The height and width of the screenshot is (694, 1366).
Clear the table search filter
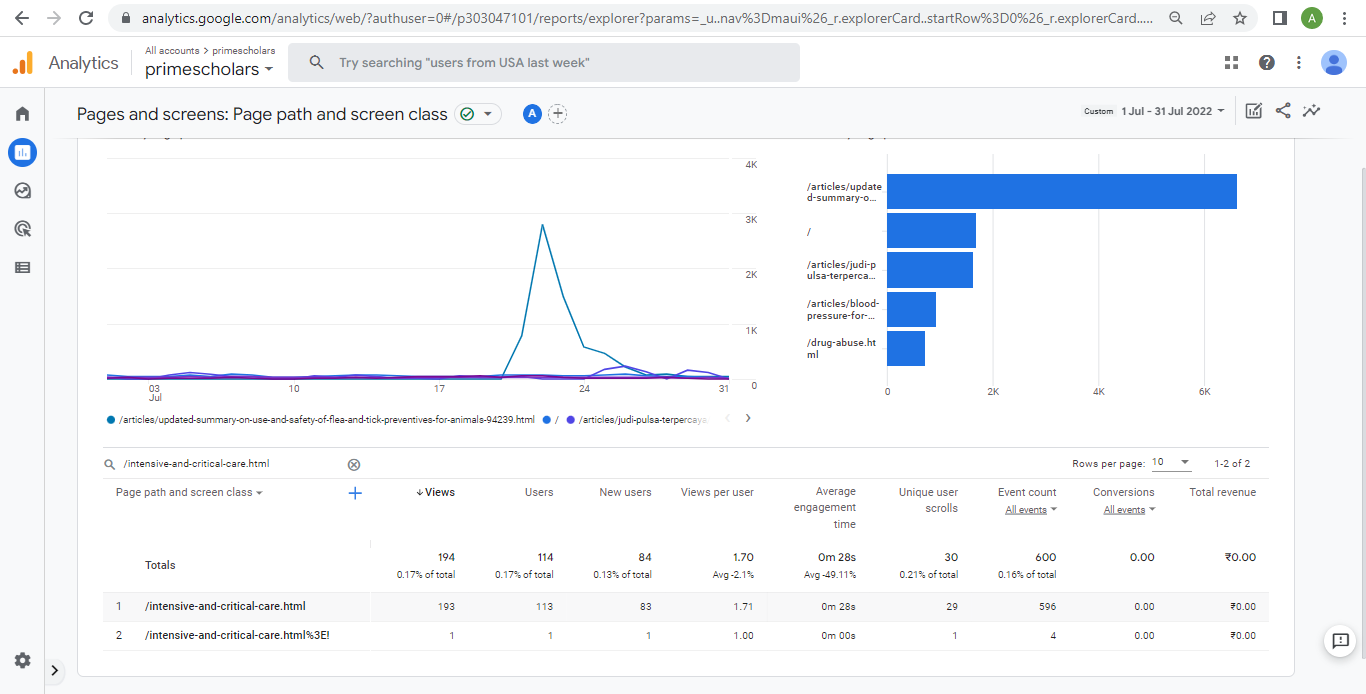point(354,464)
